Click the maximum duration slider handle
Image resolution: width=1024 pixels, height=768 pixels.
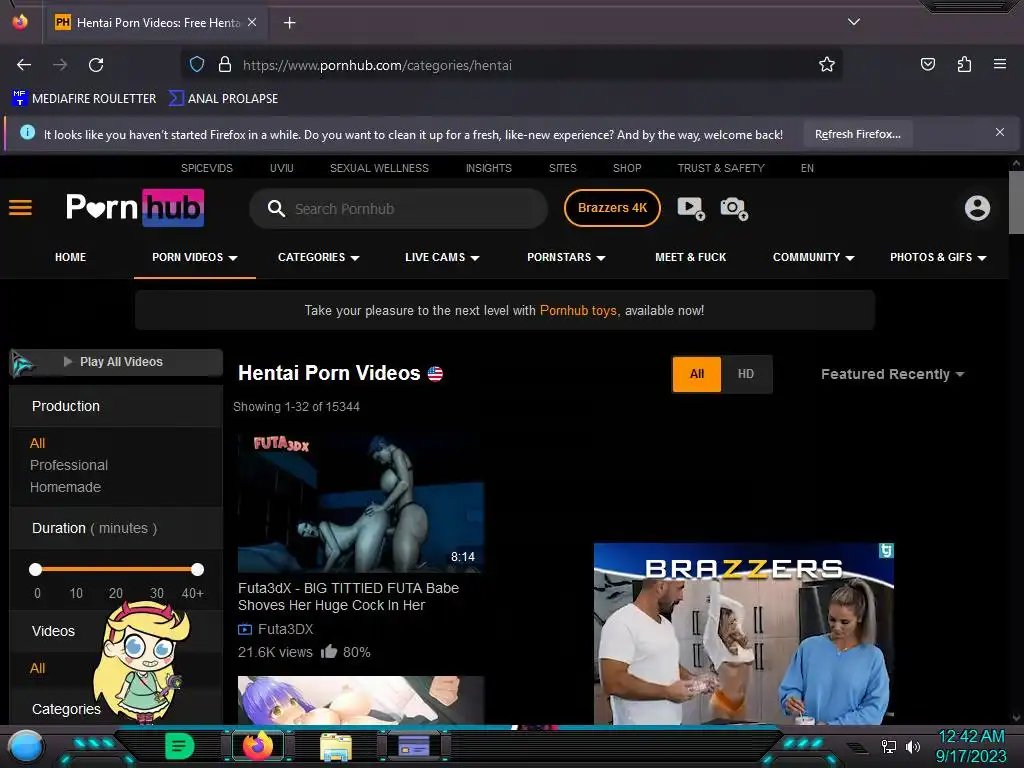click(197, 569)
